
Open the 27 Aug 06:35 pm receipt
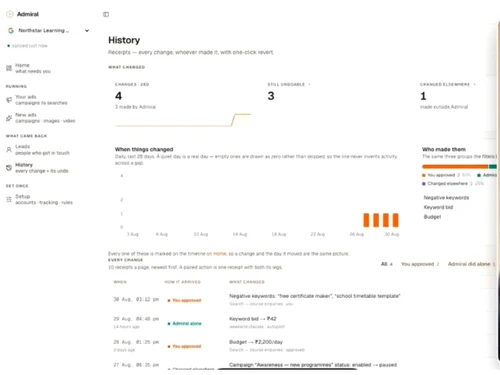coord(136,365)
